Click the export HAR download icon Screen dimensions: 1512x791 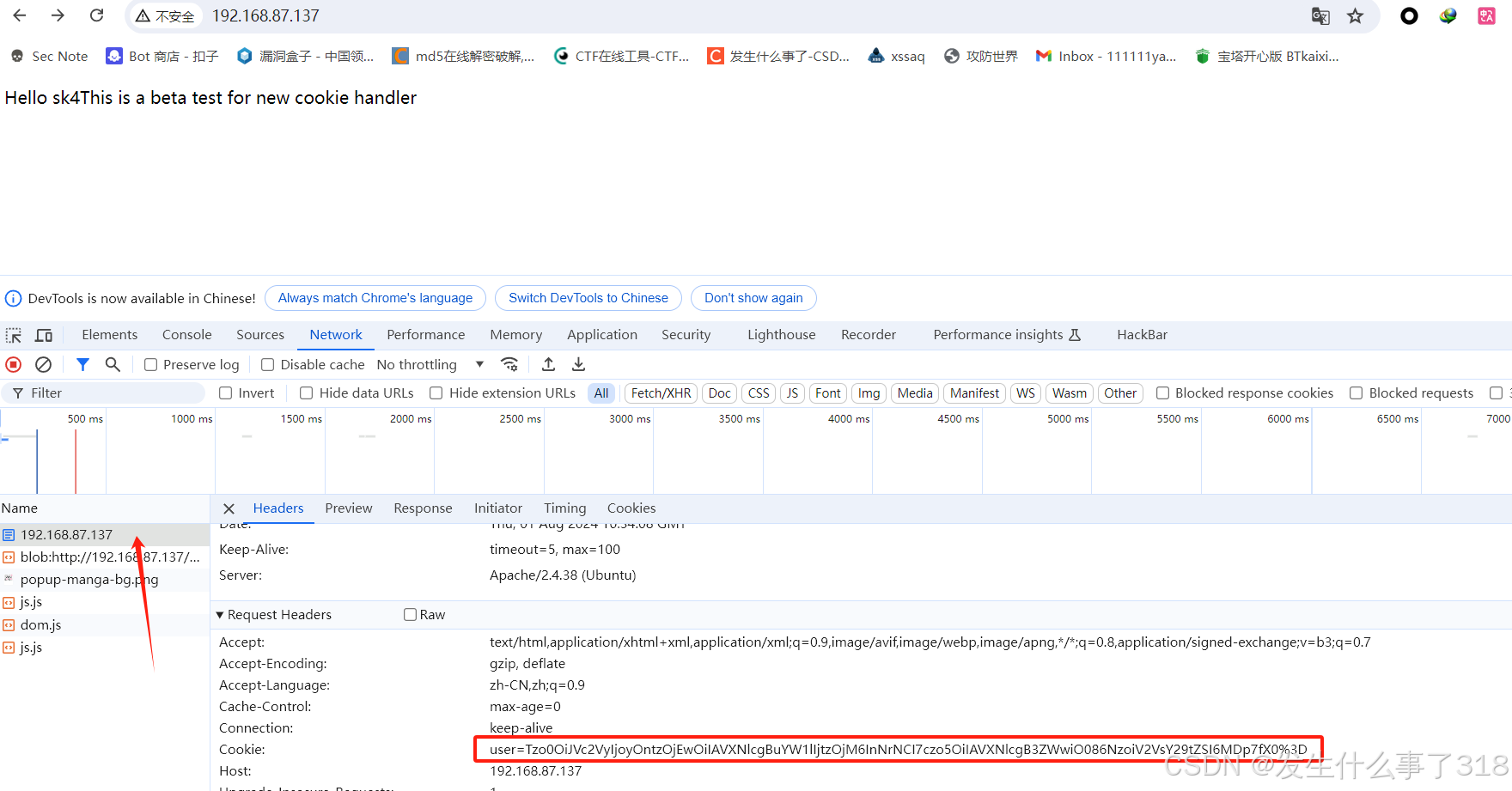(x=578, y=365)
